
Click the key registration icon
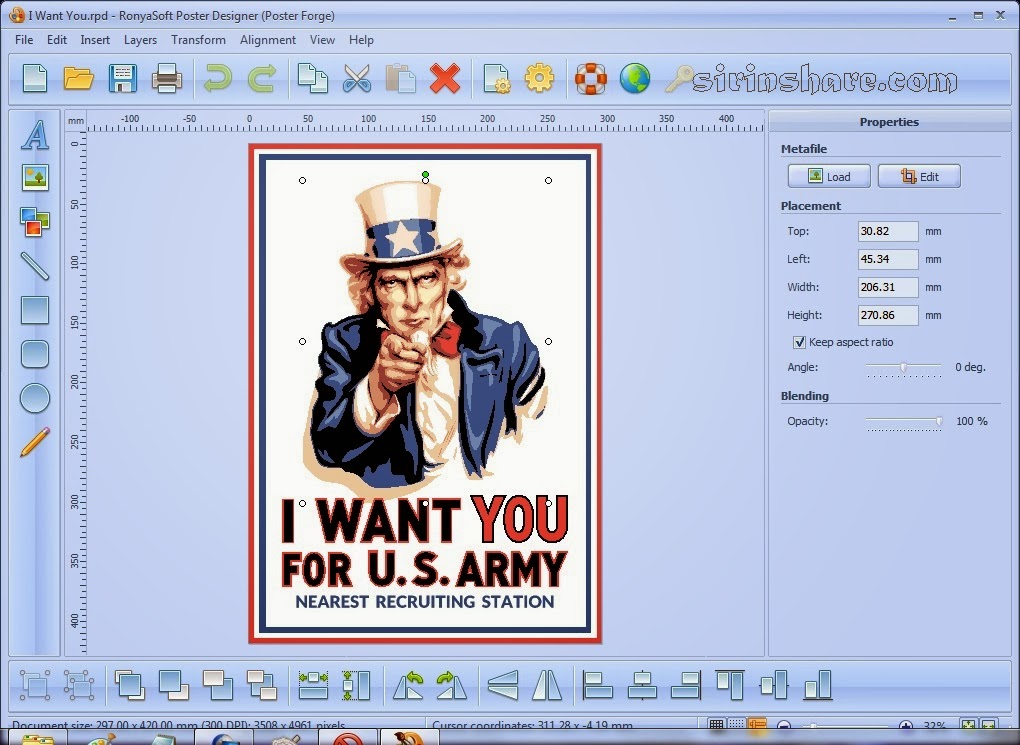pyautogui.click(x=680, y=79)
